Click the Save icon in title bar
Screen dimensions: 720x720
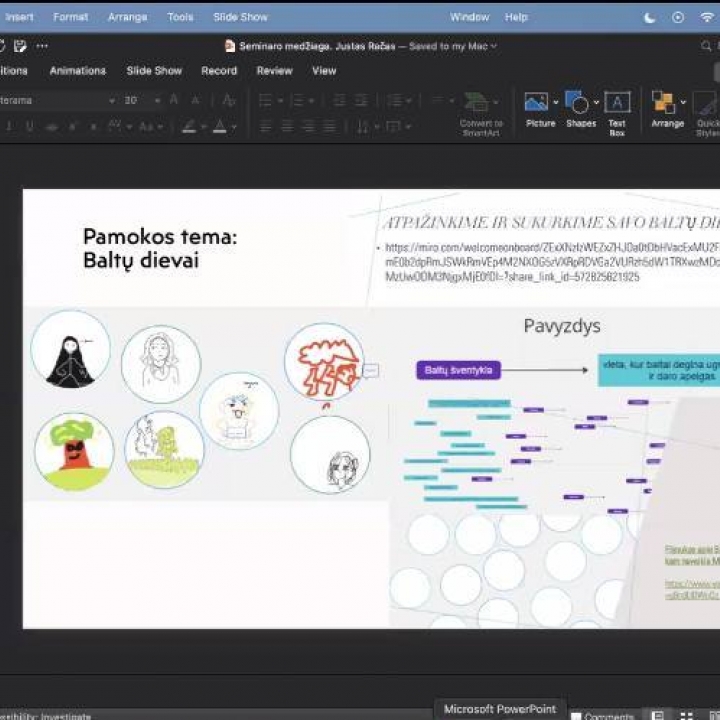[20, 45]
